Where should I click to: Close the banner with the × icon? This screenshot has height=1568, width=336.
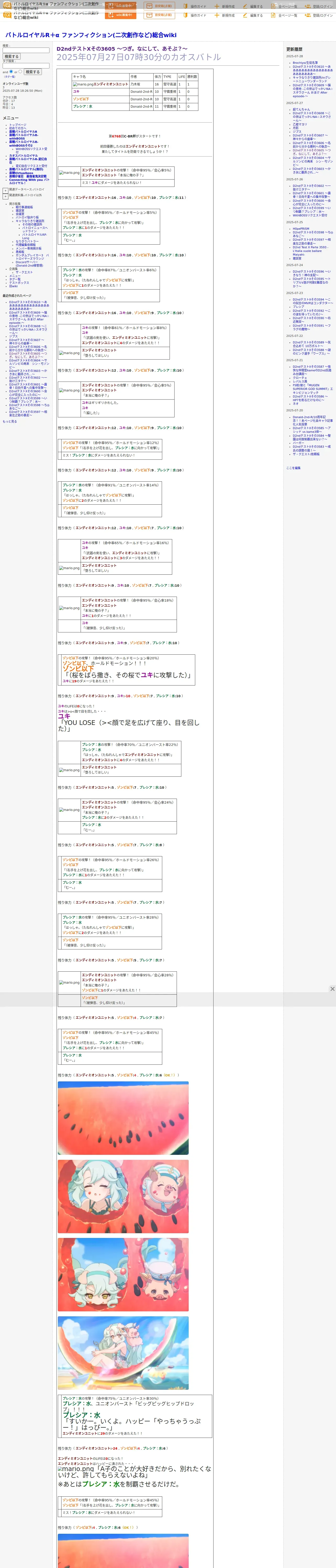coord(332,989)
